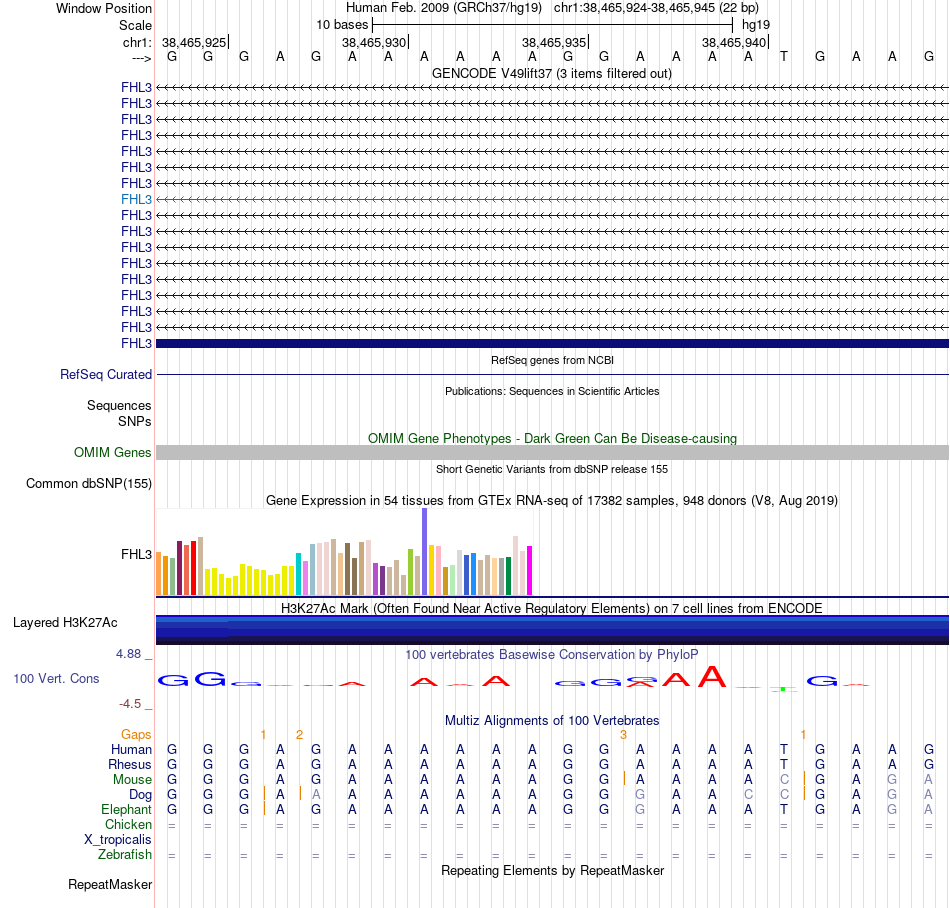Click the Layered H3K27Ac label

tap(65, 623)
